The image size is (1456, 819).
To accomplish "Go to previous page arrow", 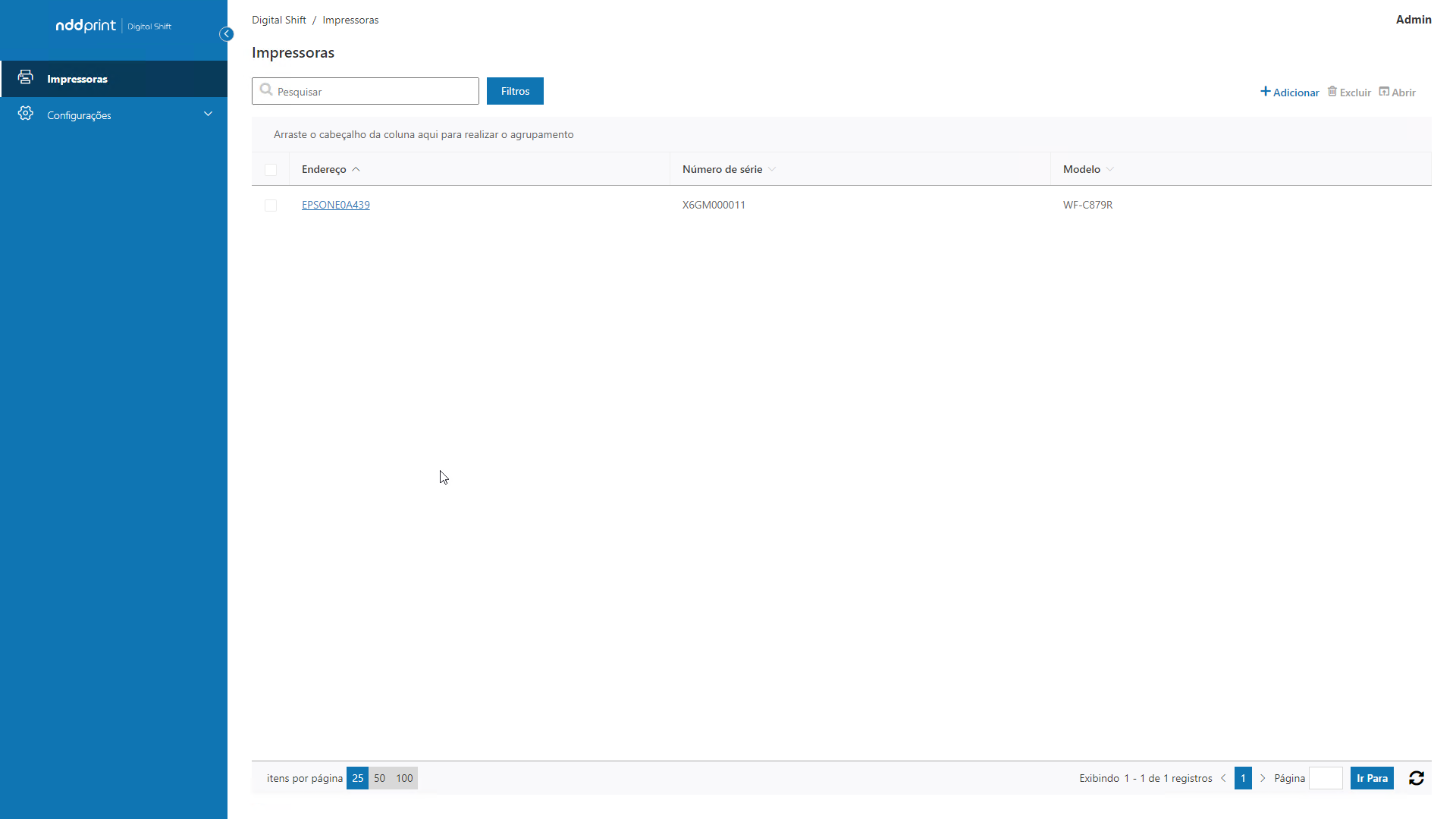I will tap(1223, 778).
